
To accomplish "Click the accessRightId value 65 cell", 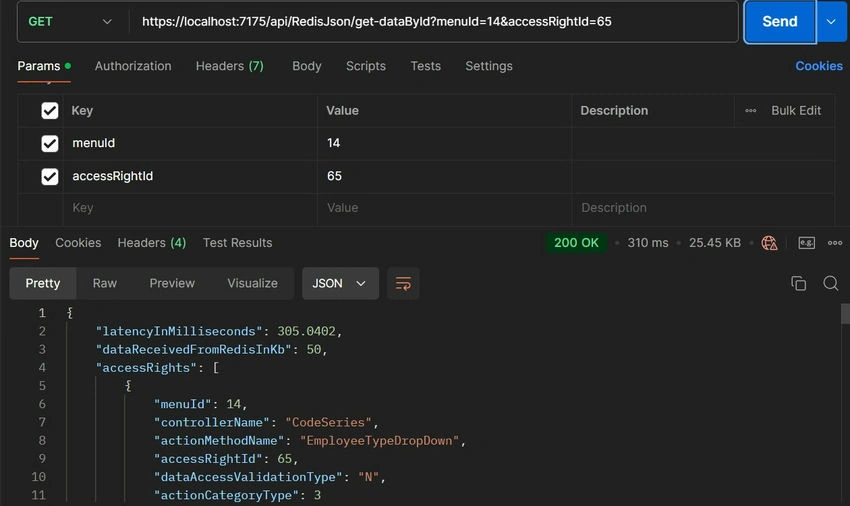I will pos(445,176).
